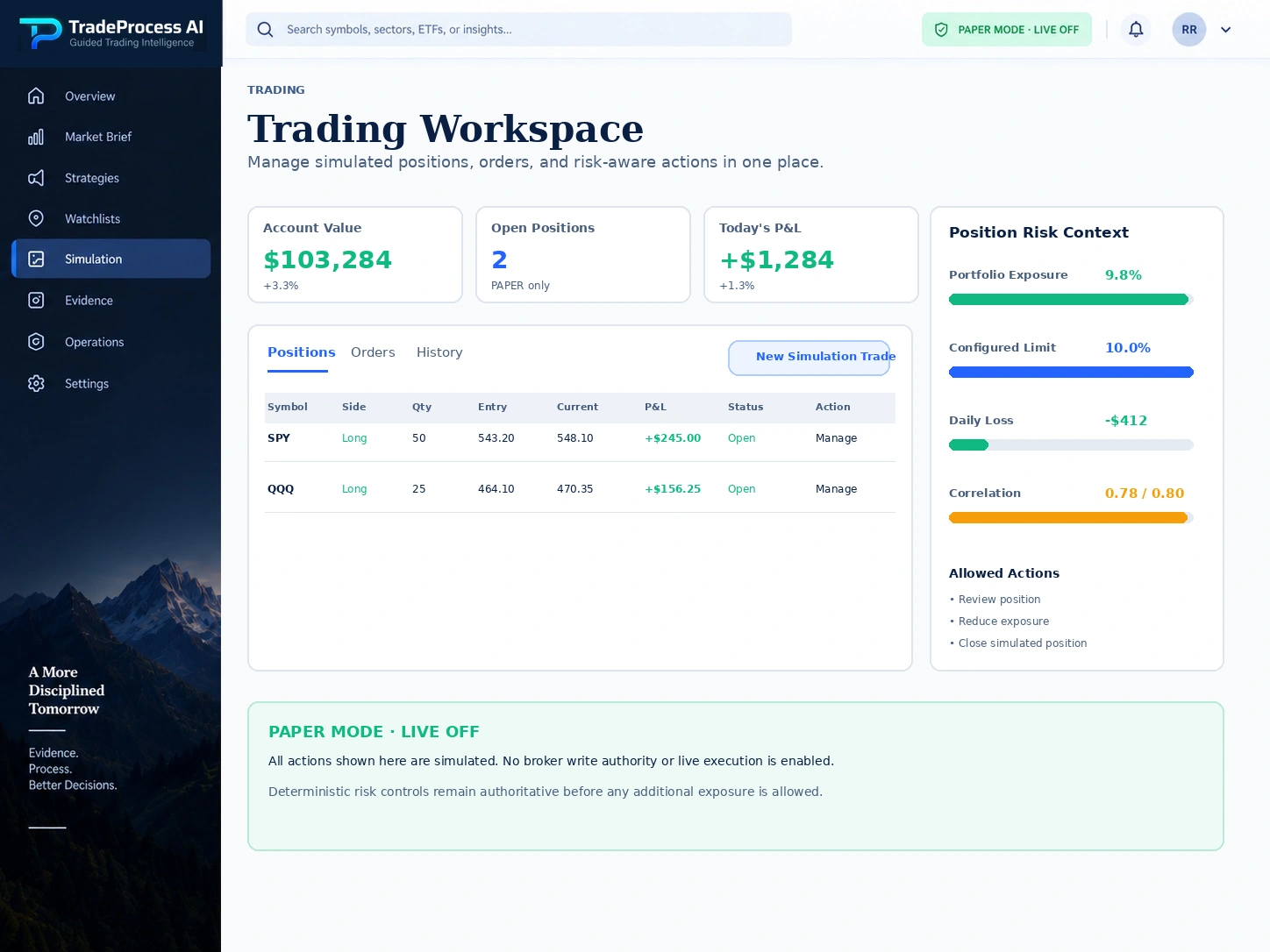Click the Evidence sidebar icon
1270x952 pixels.
click(36, 300)
